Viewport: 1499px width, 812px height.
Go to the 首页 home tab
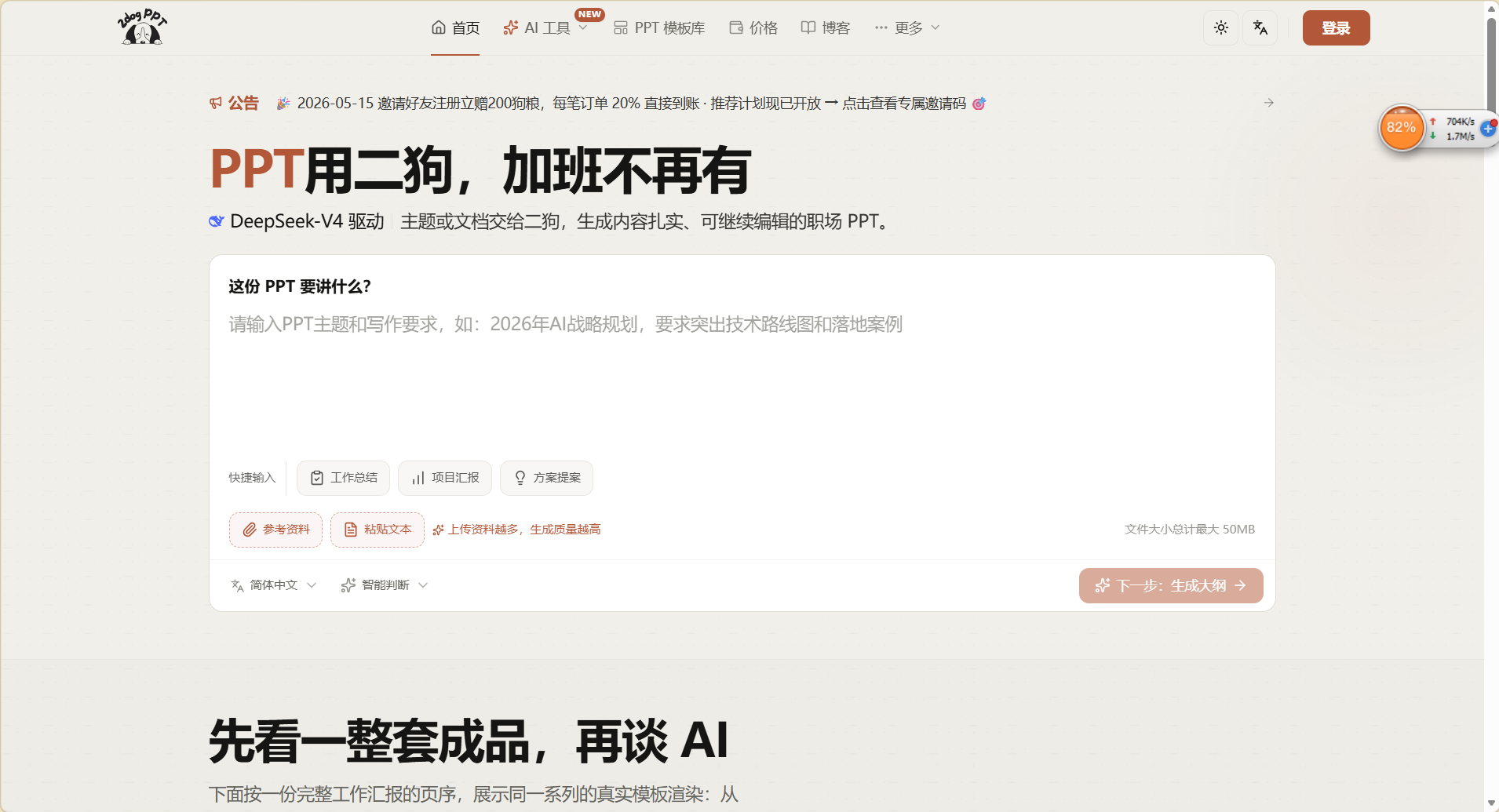point(455,28)
